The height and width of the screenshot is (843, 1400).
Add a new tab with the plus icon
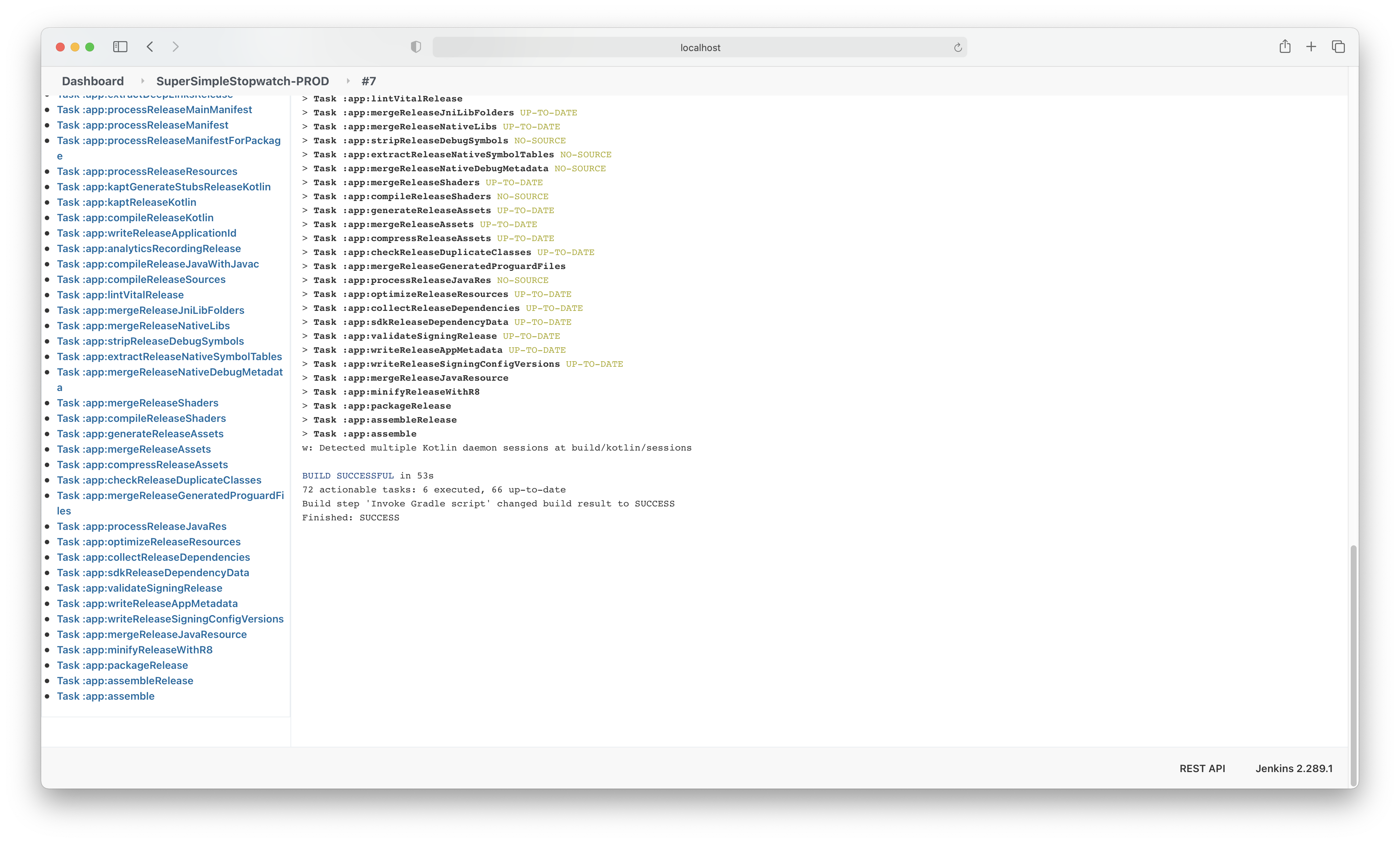[1311, 47]
